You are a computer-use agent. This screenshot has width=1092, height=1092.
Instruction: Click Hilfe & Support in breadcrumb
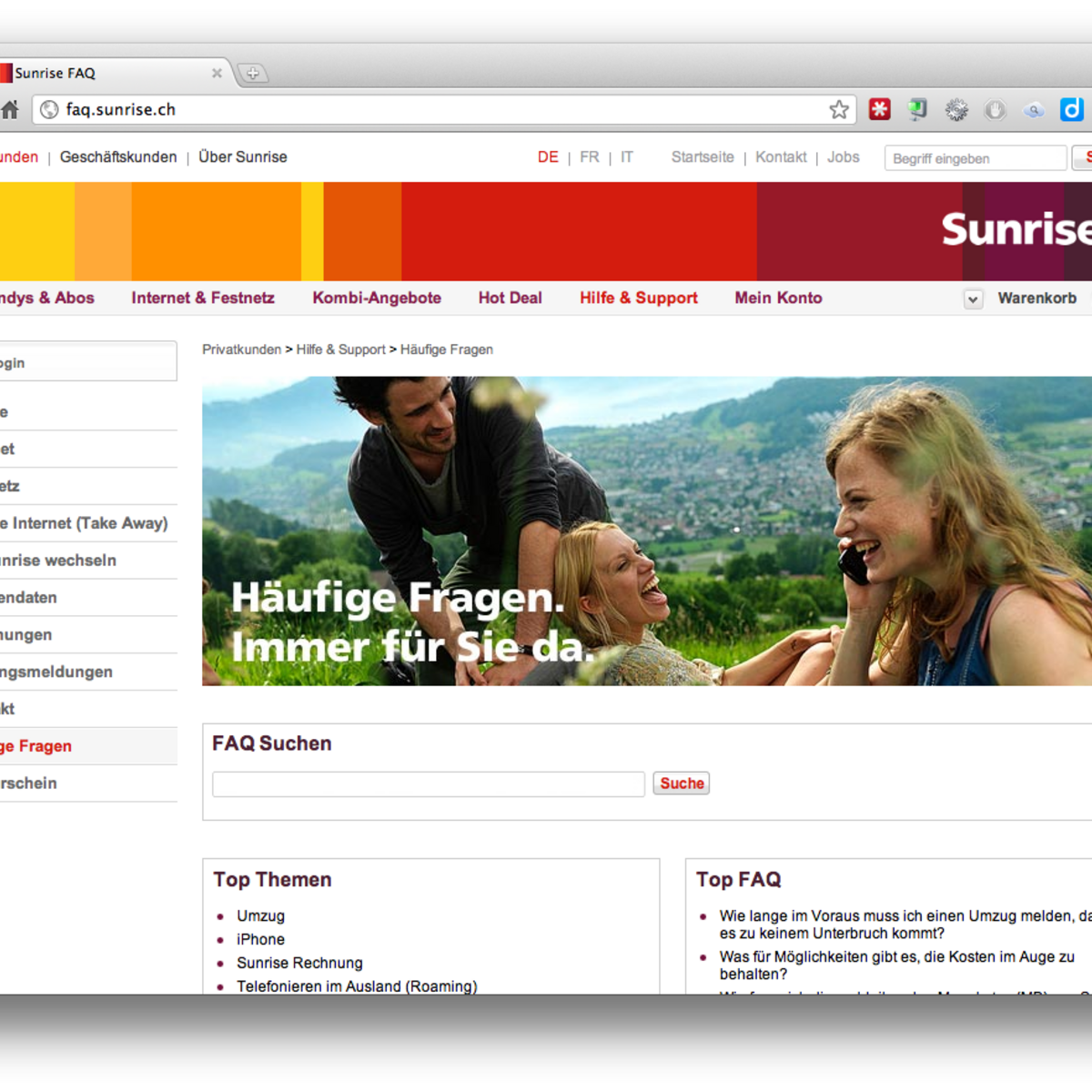pos(340,349)
